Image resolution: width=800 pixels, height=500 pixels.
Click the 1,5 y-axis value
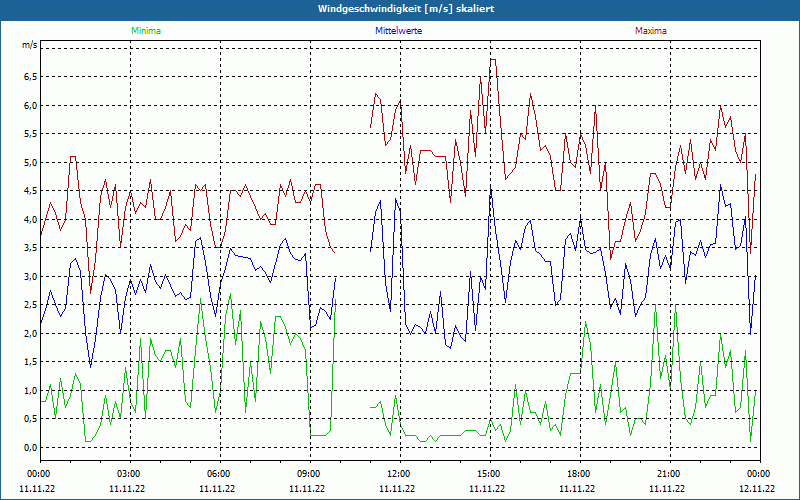click(x=30, y=362)
